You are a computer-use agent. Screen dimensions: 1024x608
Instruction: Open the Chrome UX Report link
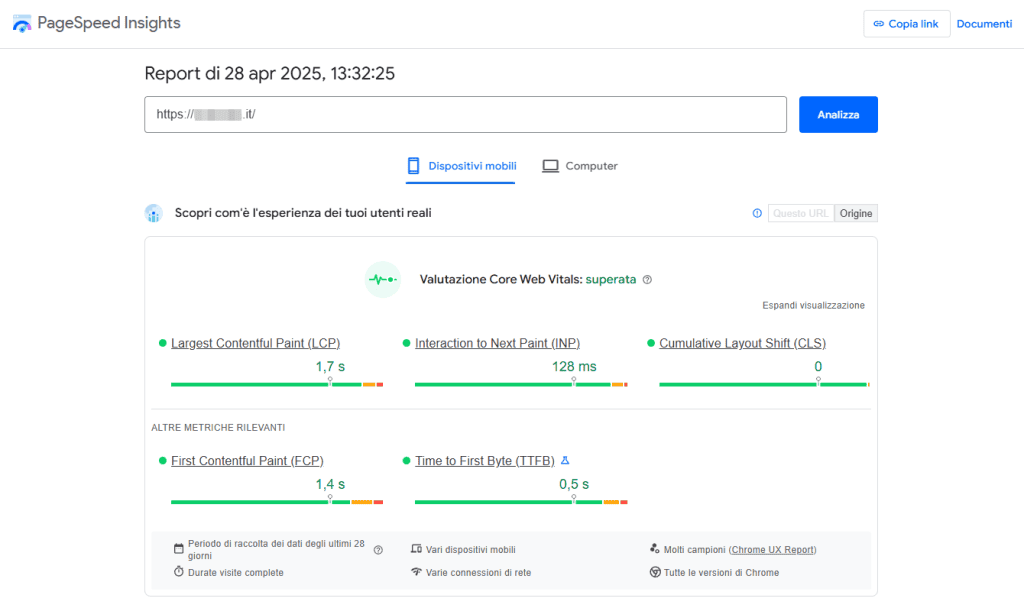773,550
